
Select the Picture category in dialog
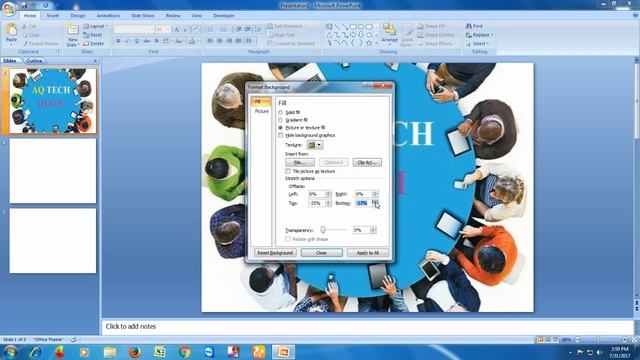coord(261,111)
